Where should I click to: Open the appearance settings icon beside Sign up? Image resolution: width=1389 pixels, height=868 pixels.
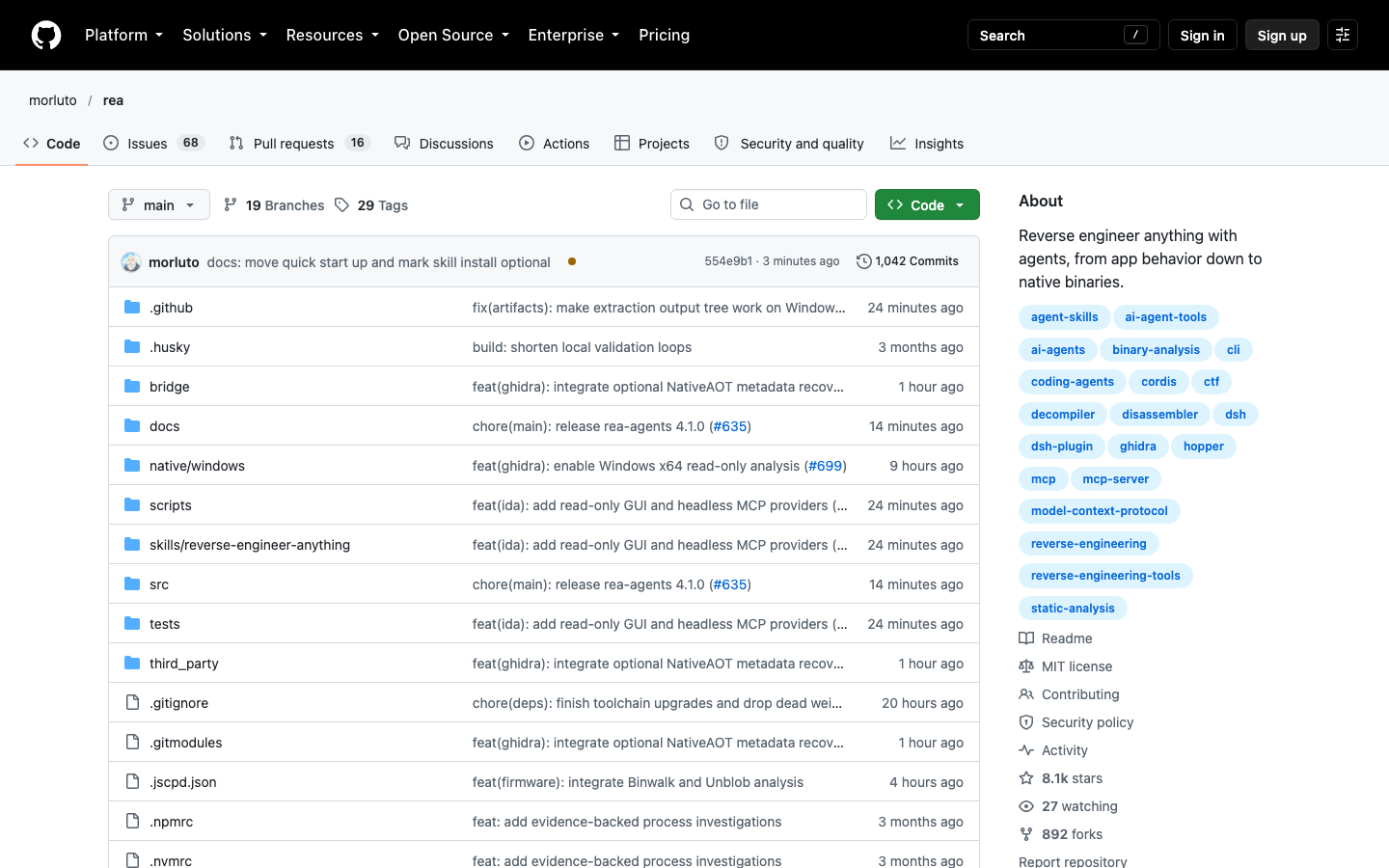(1343, 35)
